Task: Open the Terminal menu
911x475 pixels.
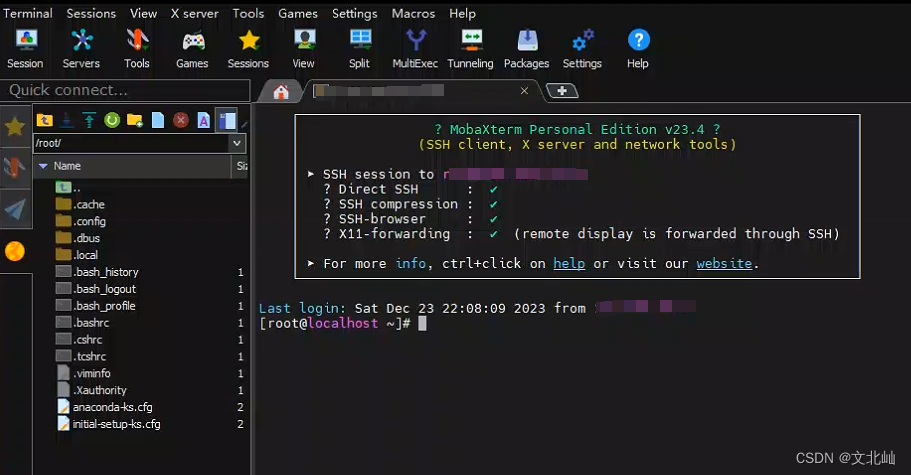Action: 27,13
